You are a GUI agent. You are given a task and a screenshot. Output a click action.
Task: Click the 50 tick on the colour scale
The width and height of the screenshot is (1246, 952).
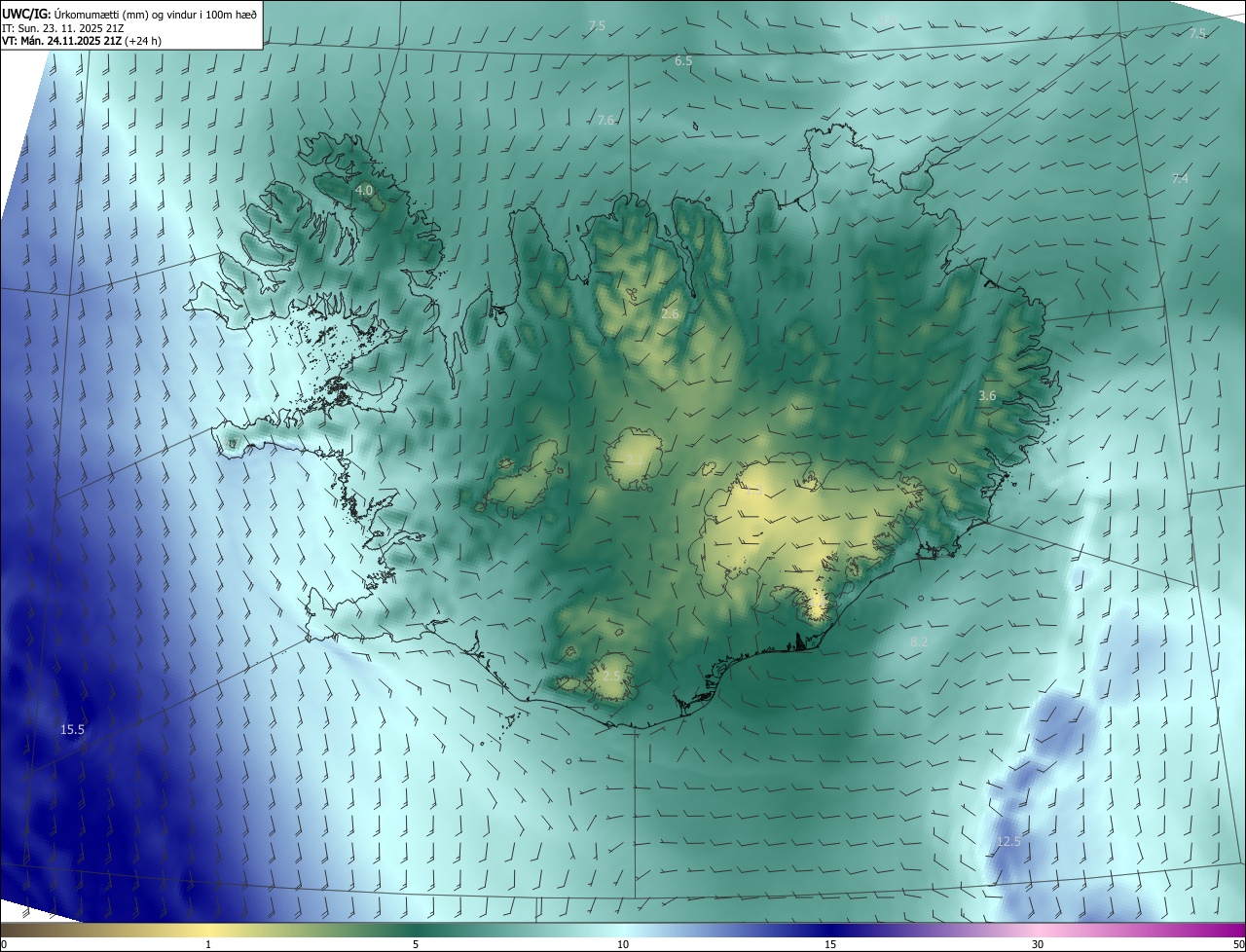[x=1238, y=944]
